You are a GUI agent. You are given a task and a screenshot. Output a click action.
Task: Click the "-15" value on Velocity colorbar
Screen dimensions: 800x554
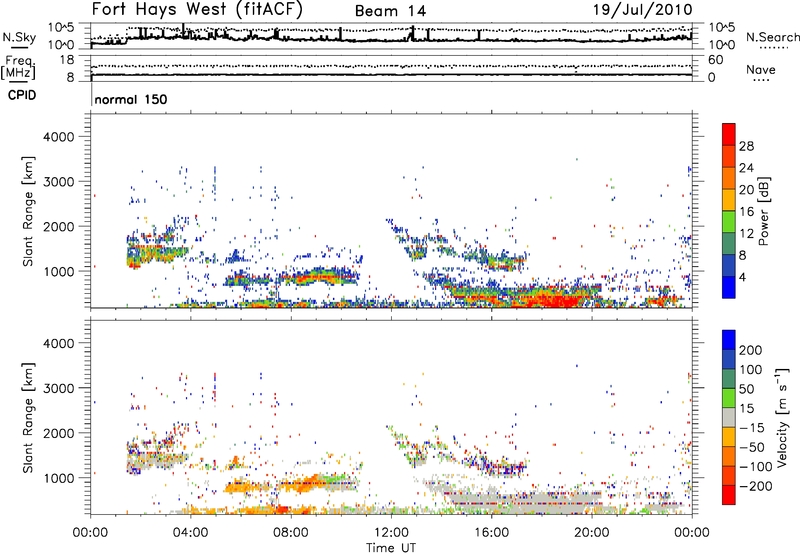tap(752, 428)
